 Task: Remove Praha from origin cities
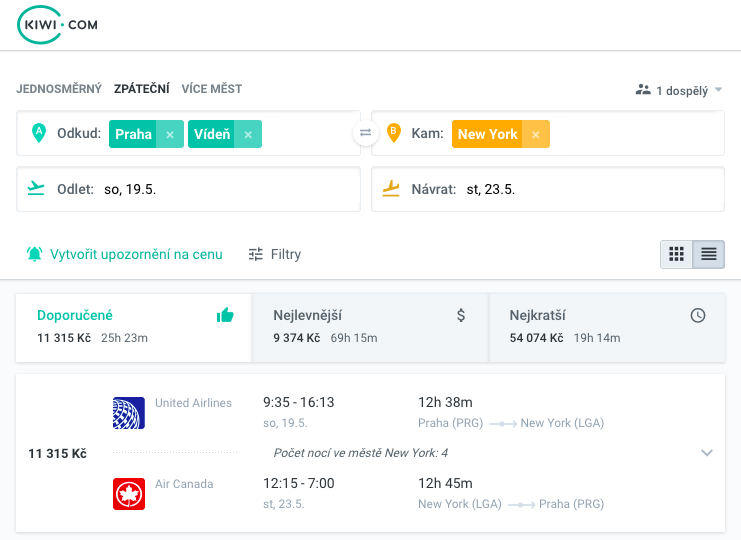click(x=170, y=134)
